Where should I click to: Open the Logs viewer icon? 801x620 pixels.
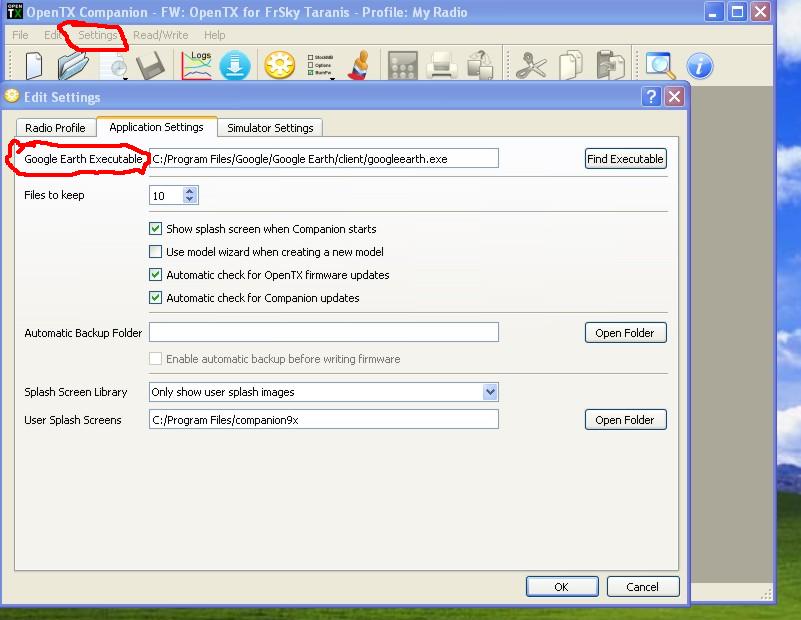click(196, 66)
